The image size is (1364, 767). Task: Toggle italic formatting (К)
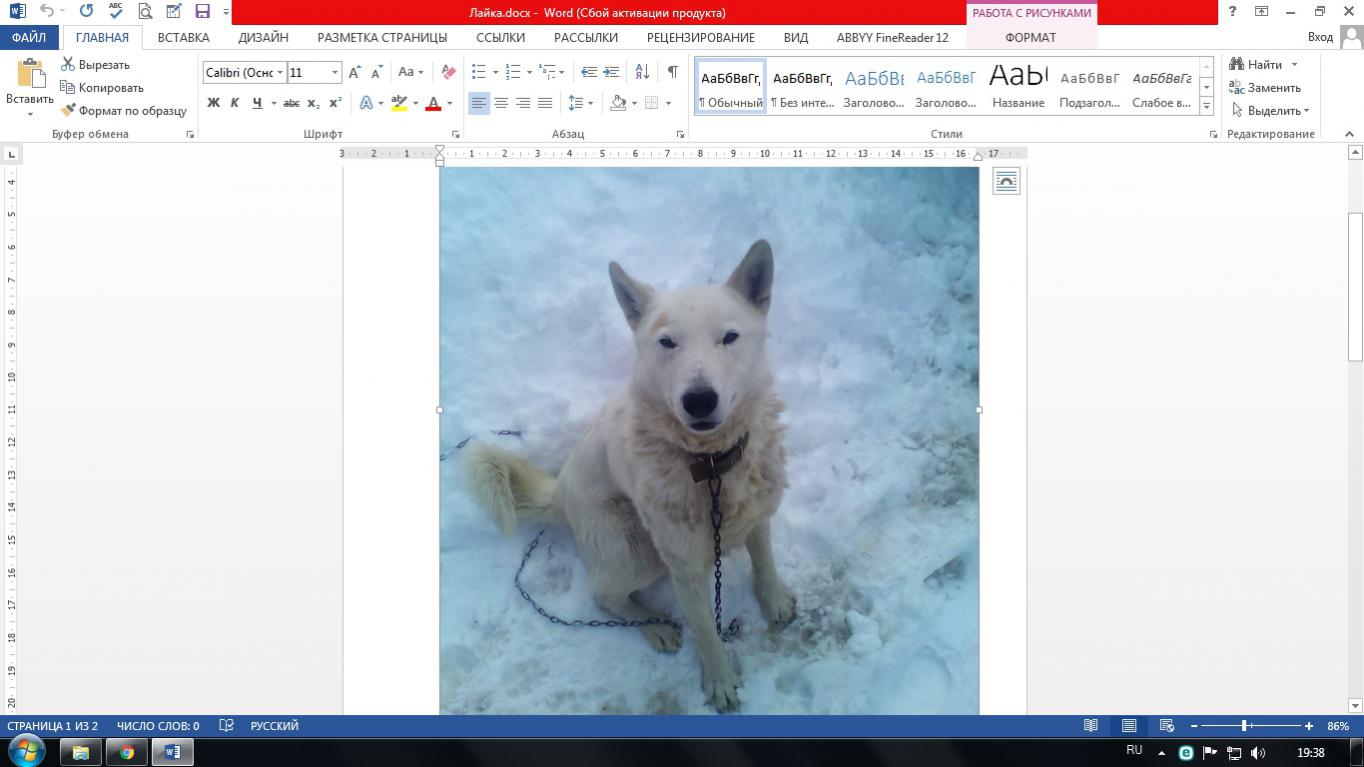pyautogui.click(x=235, y=103)
